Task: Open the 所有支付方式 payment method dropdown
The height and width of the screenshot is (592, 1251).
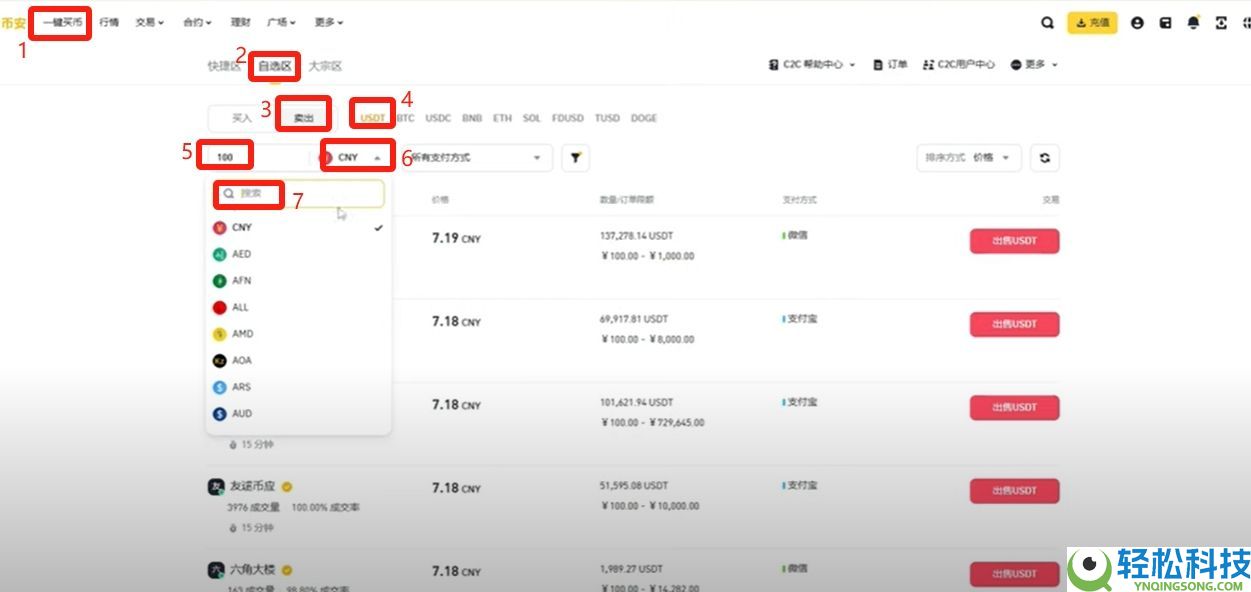Action: click(x=470, y=157)
